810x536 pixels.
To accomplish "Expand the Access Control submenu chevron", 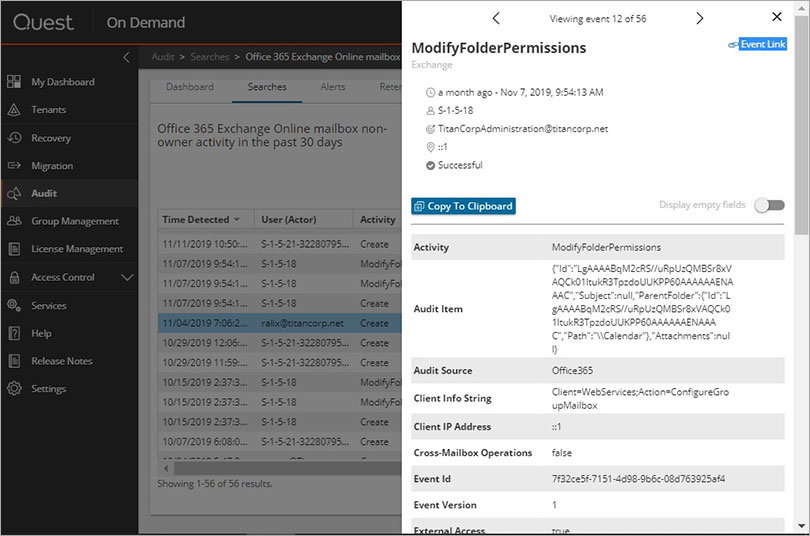I will click(x=127, y=278).
